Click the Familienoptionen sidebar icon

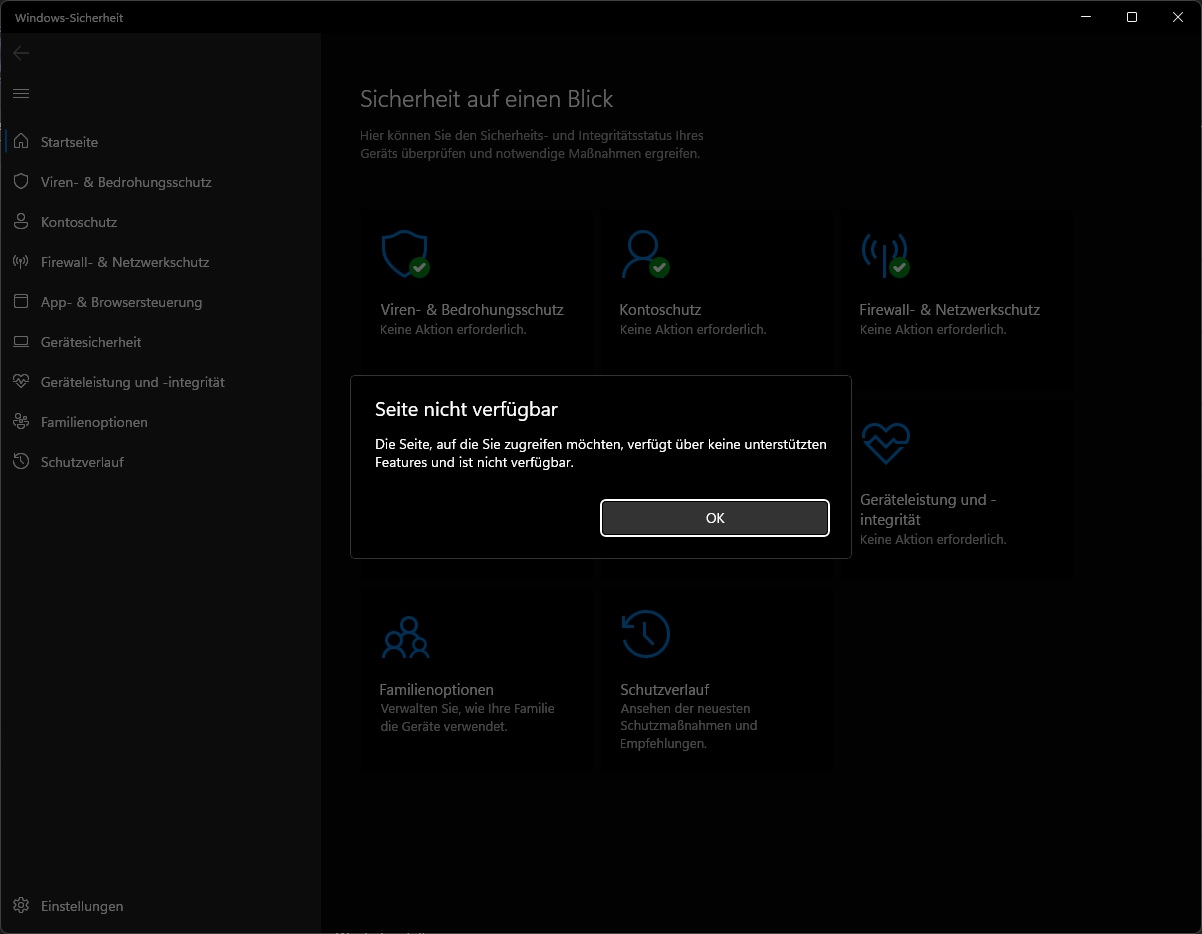point(21,422)
